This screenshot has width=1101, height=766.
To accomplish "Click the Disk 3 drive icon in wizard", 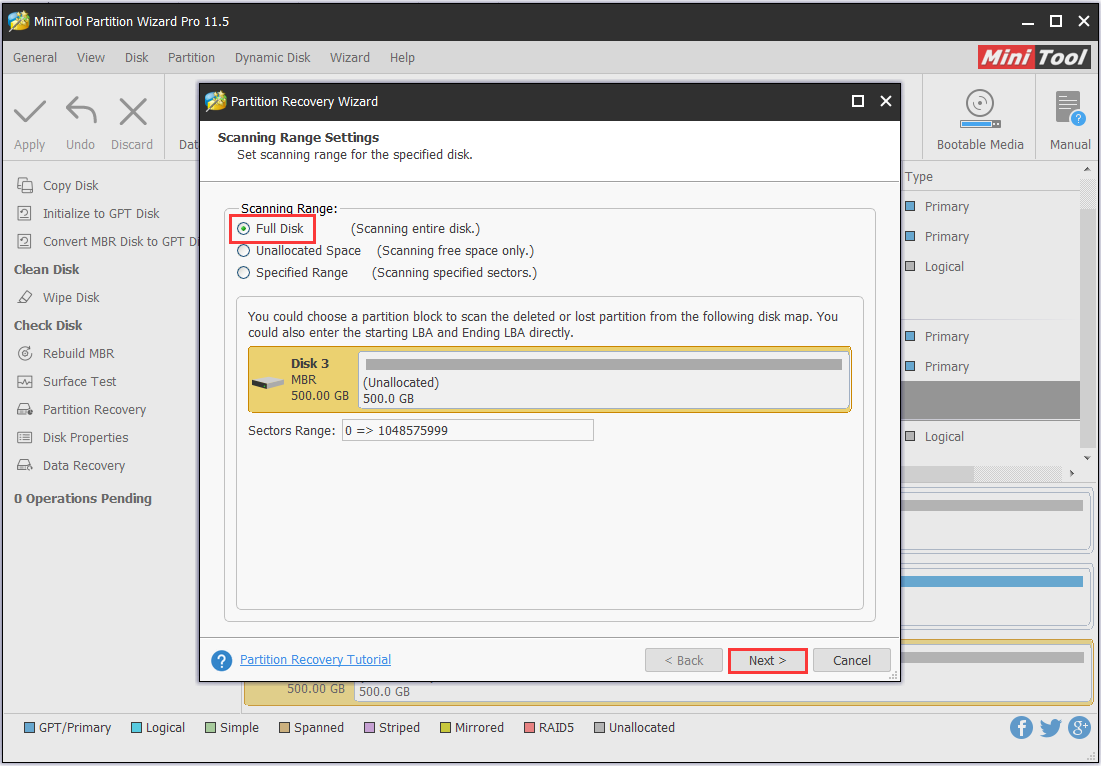I will pyautogui.click(x=268, y=383).
